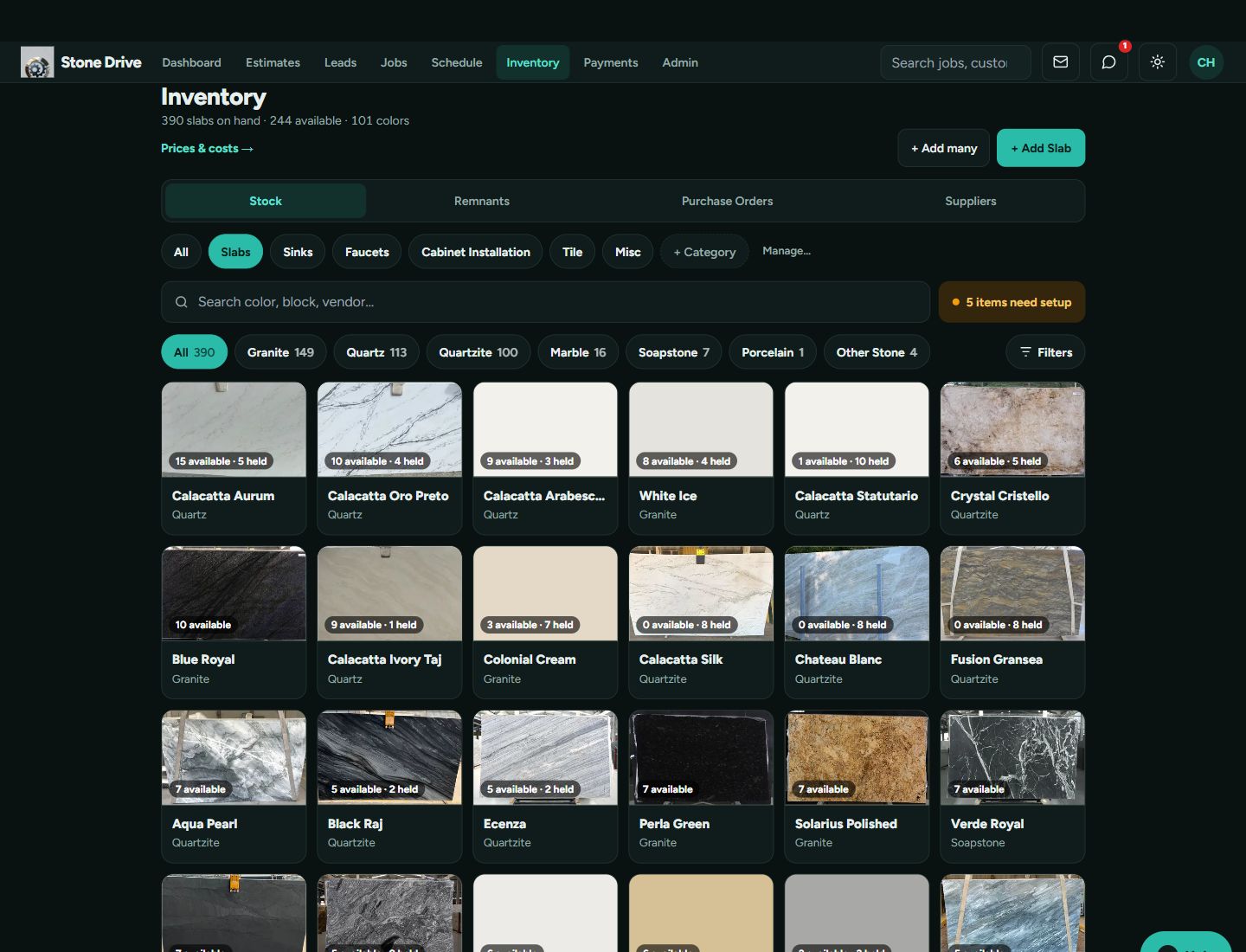
Task: Click the magnifier icon in color search
Action: pos(182,302)
